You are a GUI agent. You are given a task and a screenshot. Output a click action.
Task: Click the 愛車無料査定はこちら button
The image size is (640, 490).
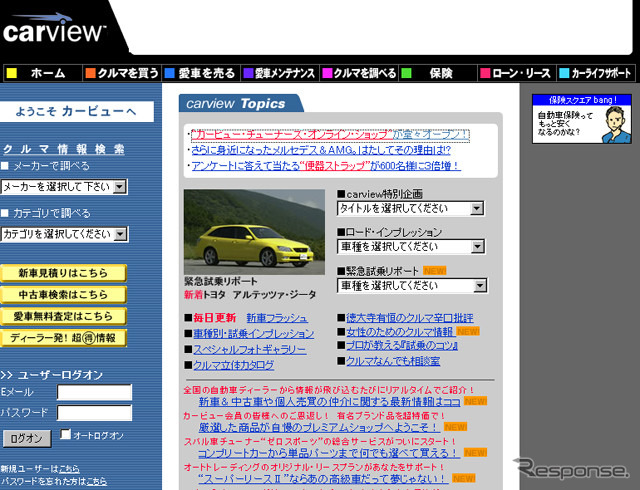[63, 316]
